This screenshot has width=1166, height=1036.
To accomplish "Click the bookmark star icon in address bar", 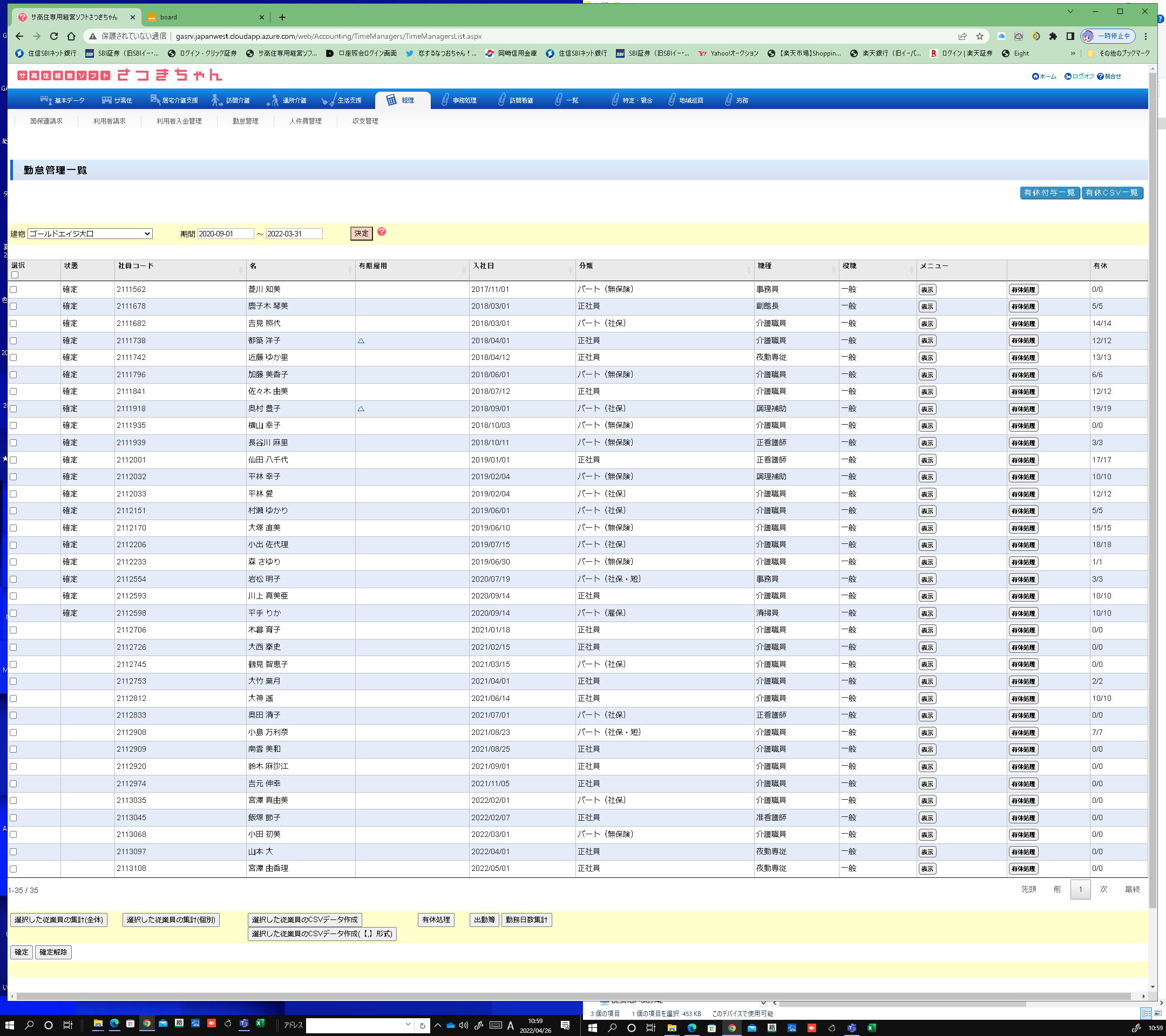I will click(979, 36).
